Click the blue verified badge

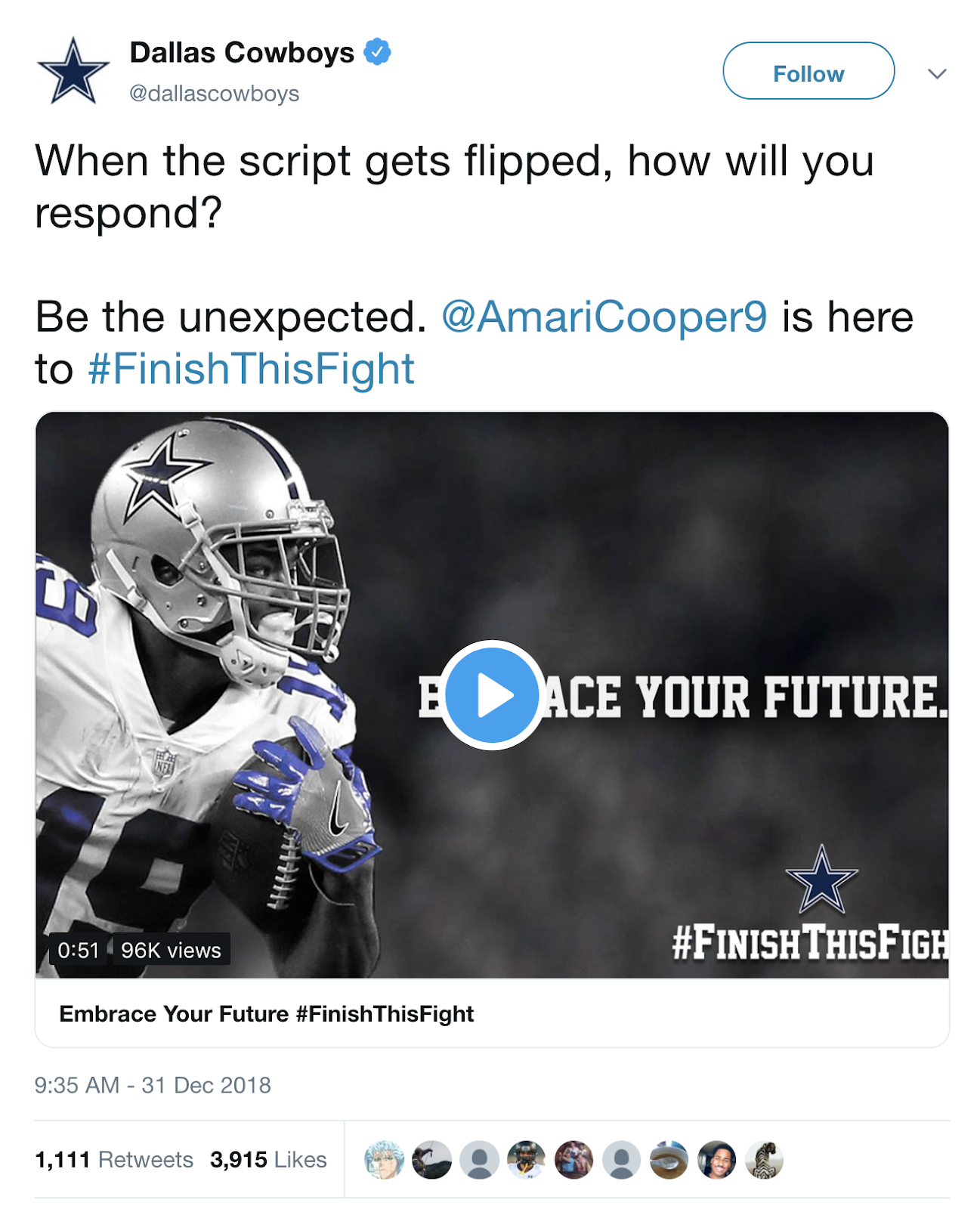pyautogui.click(x=377, y=52)
